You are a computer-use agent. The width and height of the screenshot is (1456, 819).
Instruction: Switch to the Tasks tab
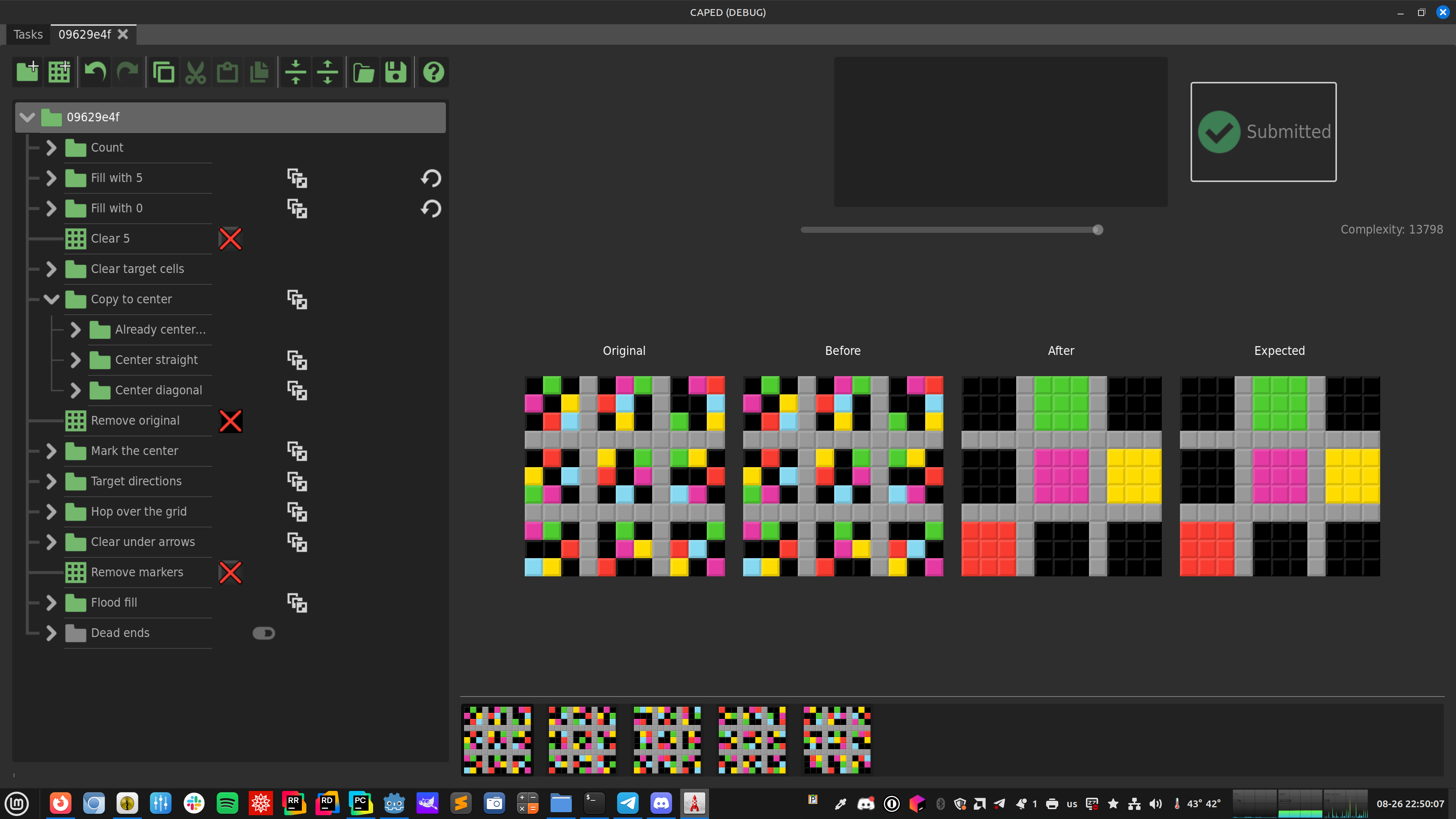pos(28,35)
